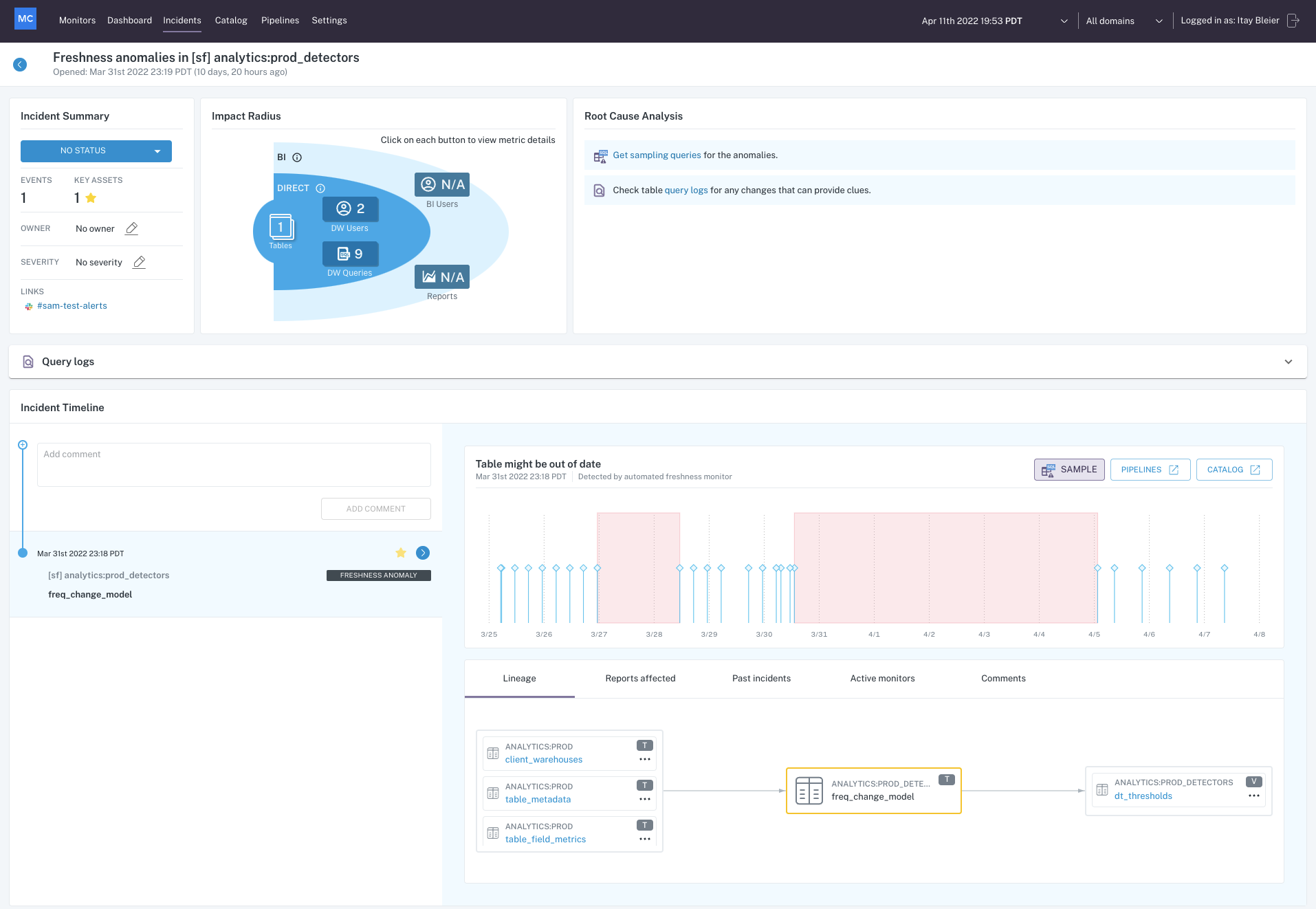Expand the Query logs section chevron
This screenshot has height=909, width=1316.
(x=1288, y=362)
